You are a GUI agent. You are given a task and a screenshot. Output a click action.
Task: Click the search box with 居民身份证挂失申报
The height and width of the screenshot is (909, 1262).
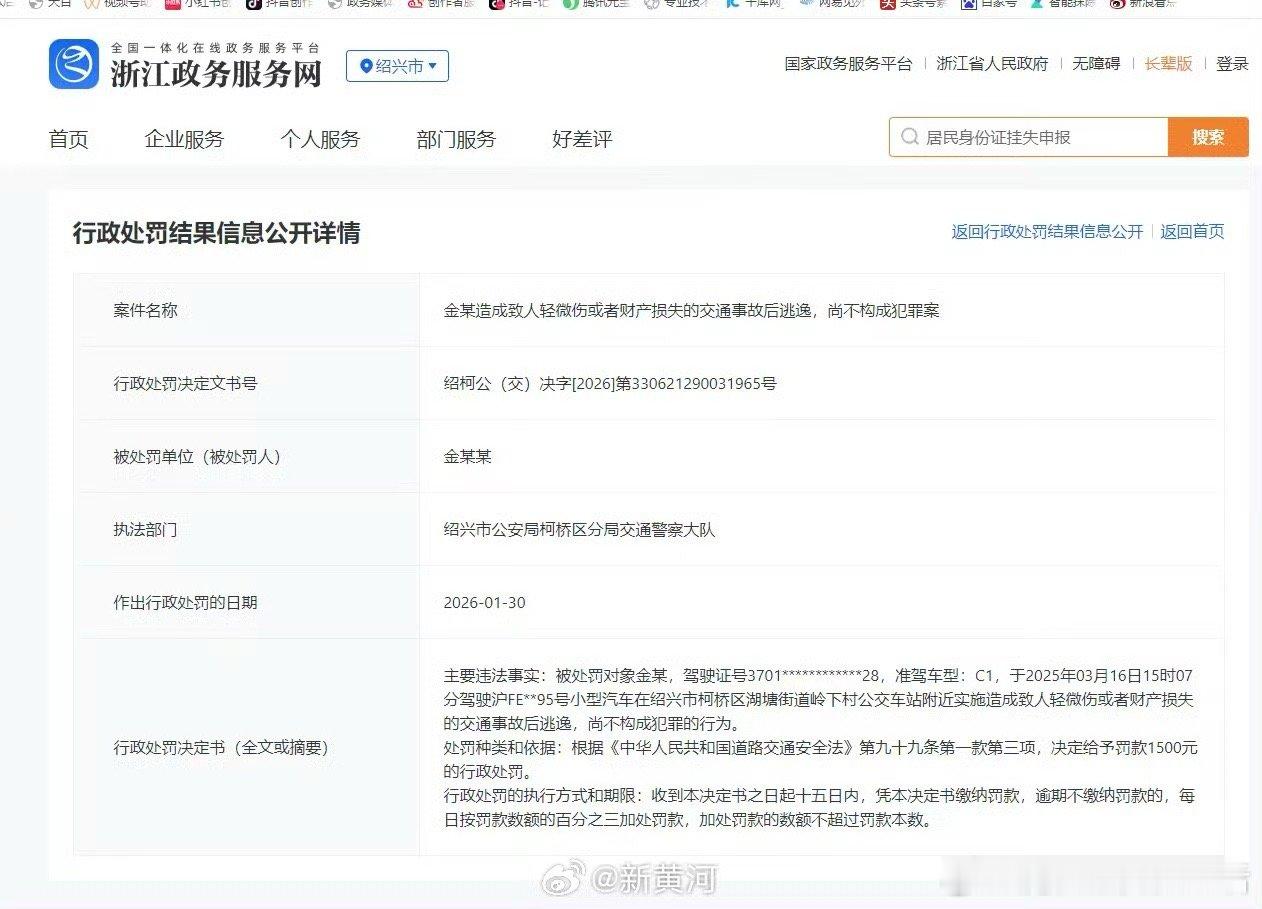click(1028, 137)
